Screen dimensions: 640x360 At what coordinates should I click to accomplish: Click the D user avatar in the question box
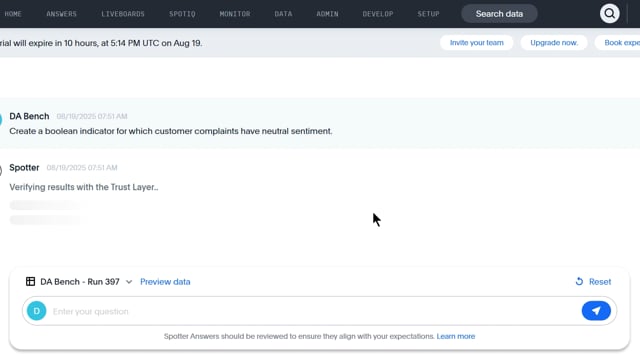click(37, 311)
